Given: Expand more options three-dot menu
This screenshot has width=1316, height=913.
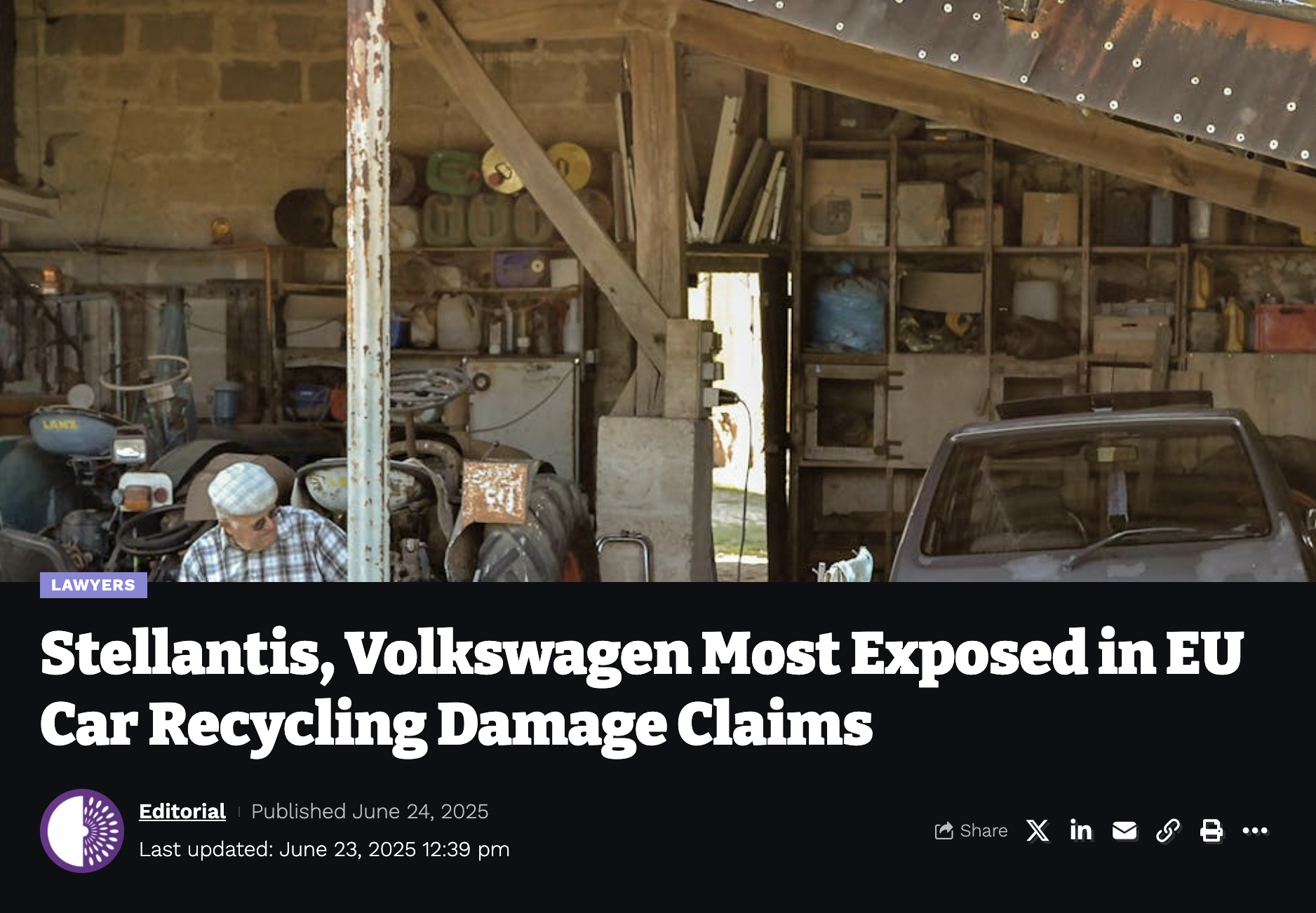Looking at the screenshot, I should click(x=1255, y=831).
